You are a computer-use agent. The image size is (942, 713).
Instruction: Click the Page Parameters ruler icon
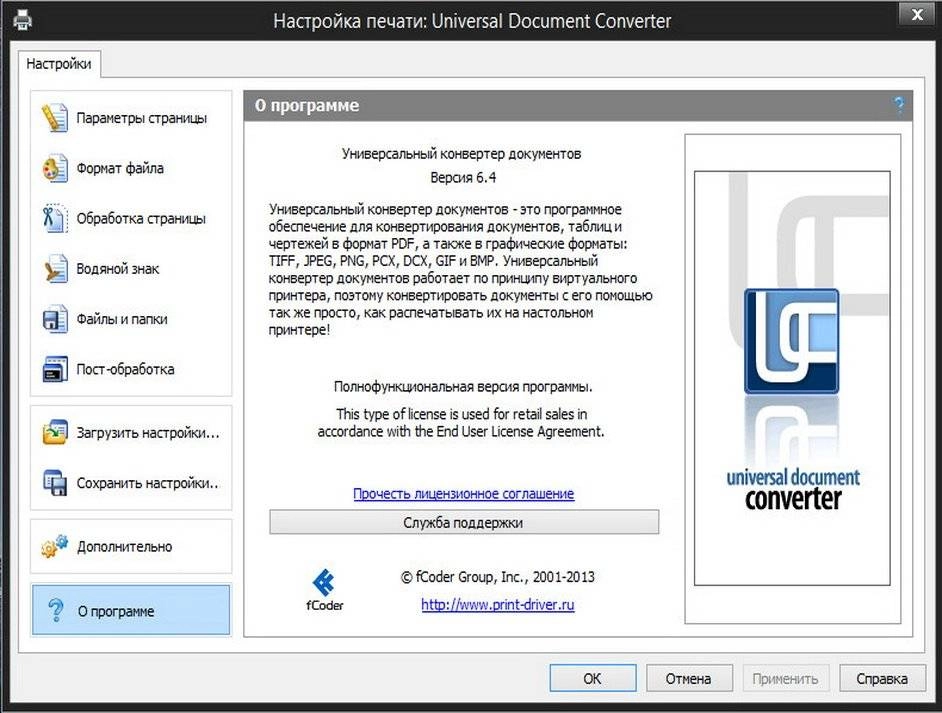[55, 118]
